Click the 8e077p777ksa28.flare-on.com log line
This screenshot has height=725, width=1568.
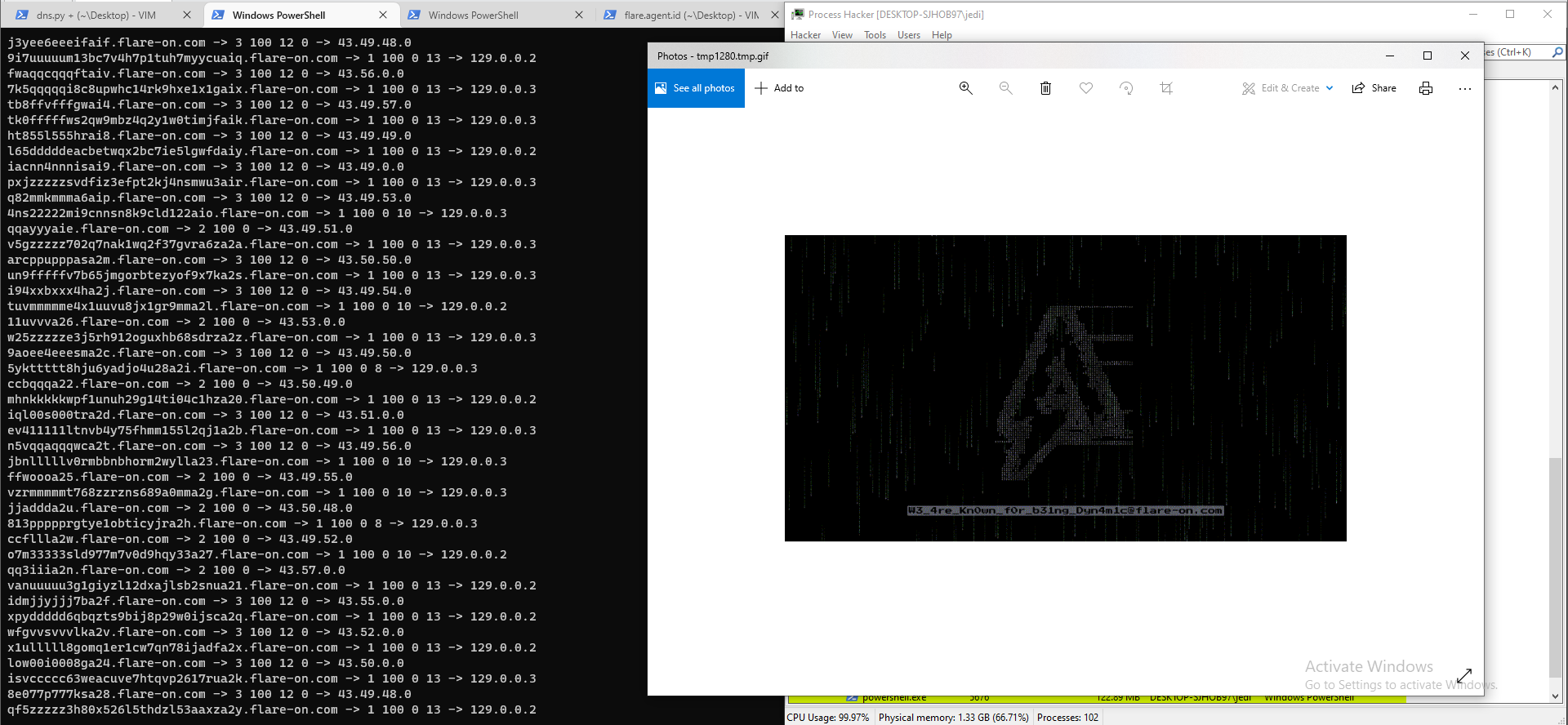point(209,694)
